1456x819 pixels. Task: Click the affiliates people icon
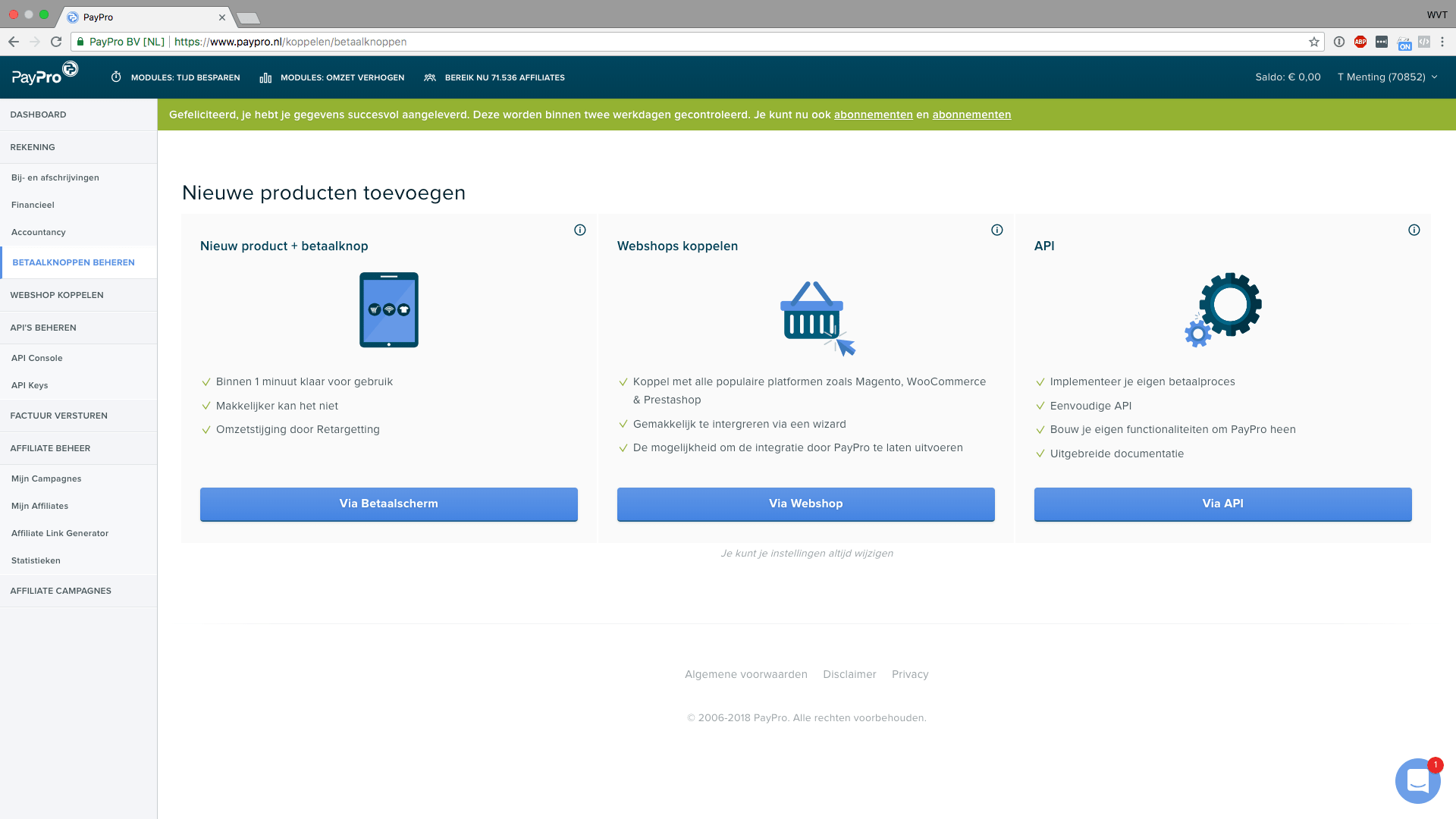(430, 77)
